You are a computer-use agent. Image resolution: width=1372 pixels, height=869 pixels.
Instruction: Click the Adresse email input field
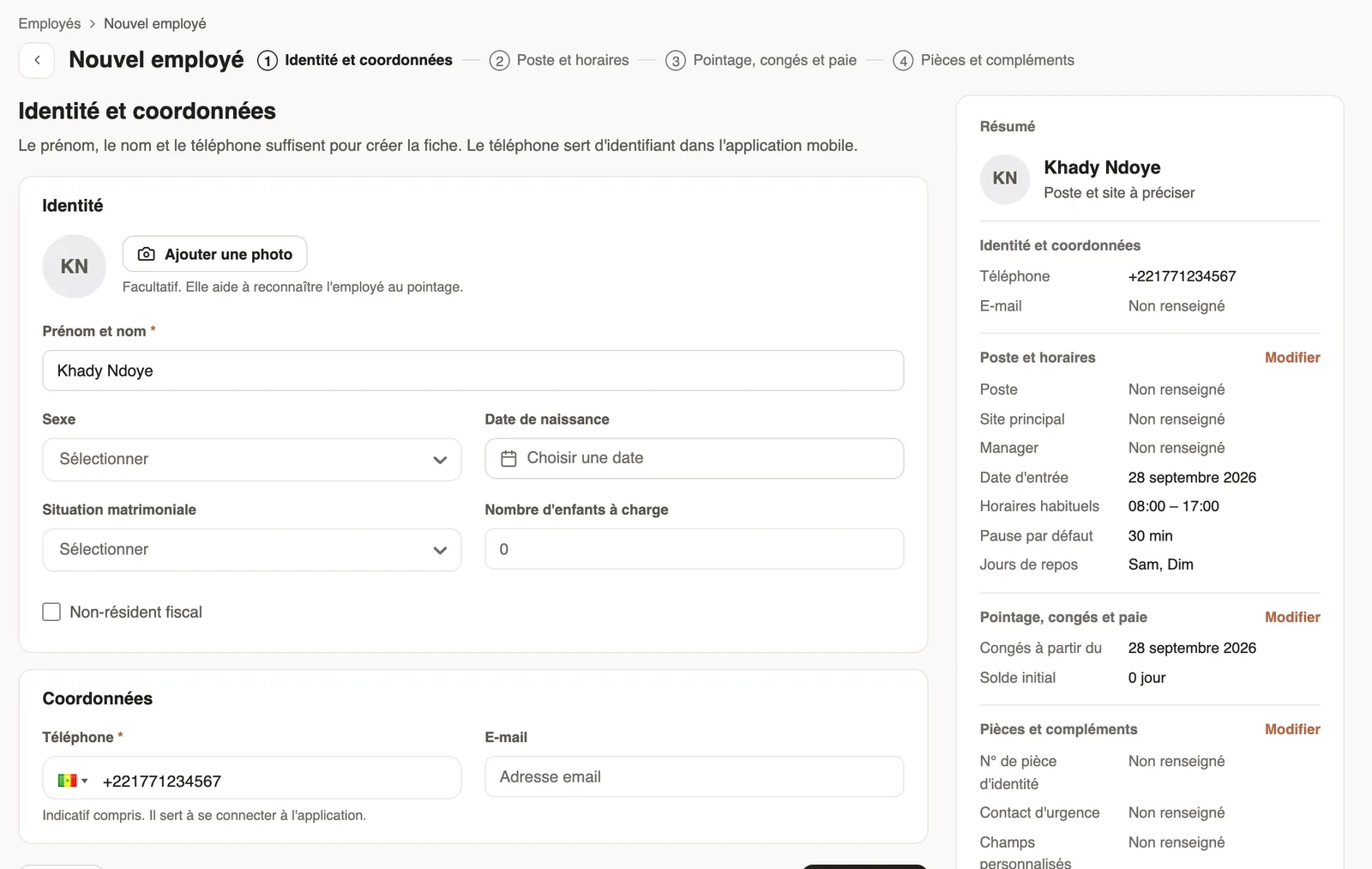[695, 776]
